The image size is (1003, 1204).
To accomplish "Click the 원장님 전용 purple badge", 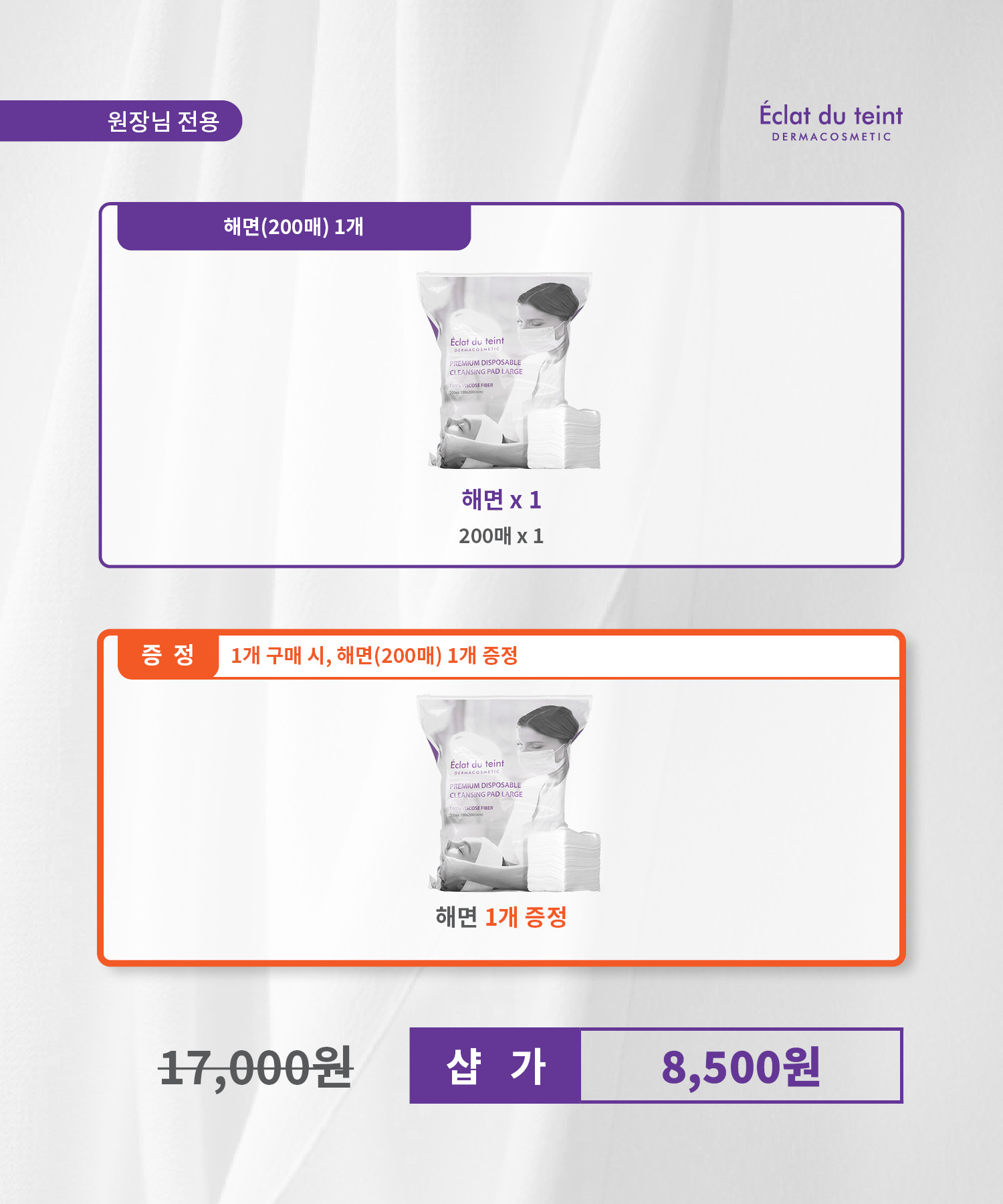I will tap(121, 121).
